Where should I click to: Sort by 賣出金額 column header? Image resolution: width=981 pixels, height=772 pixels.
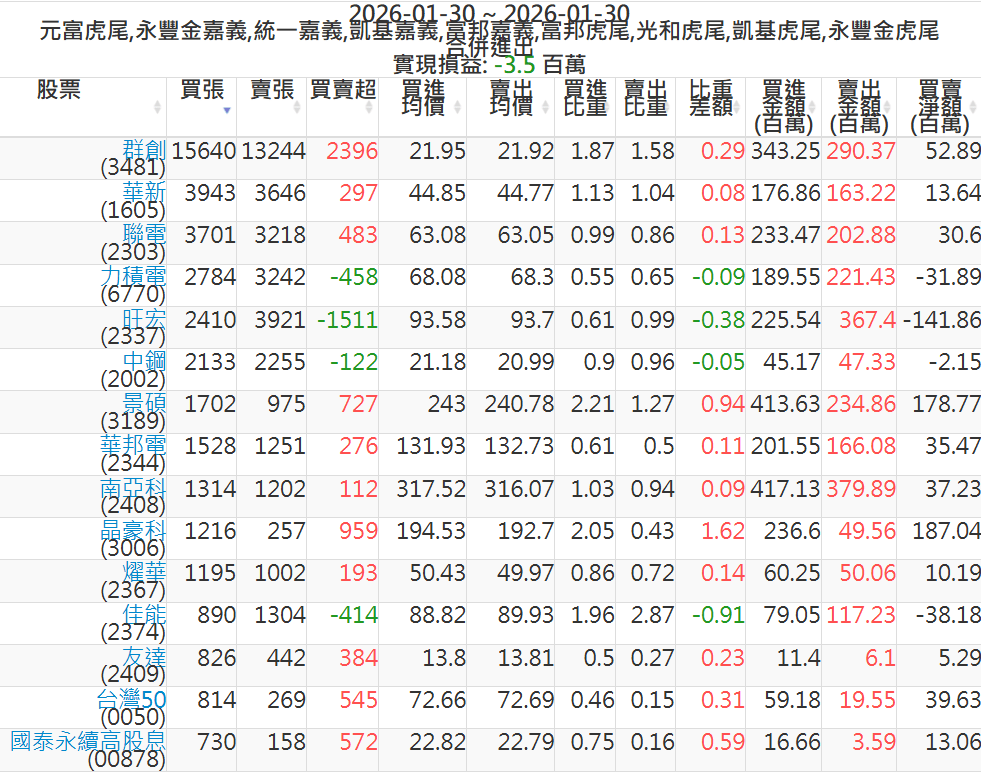coord(859,106)
